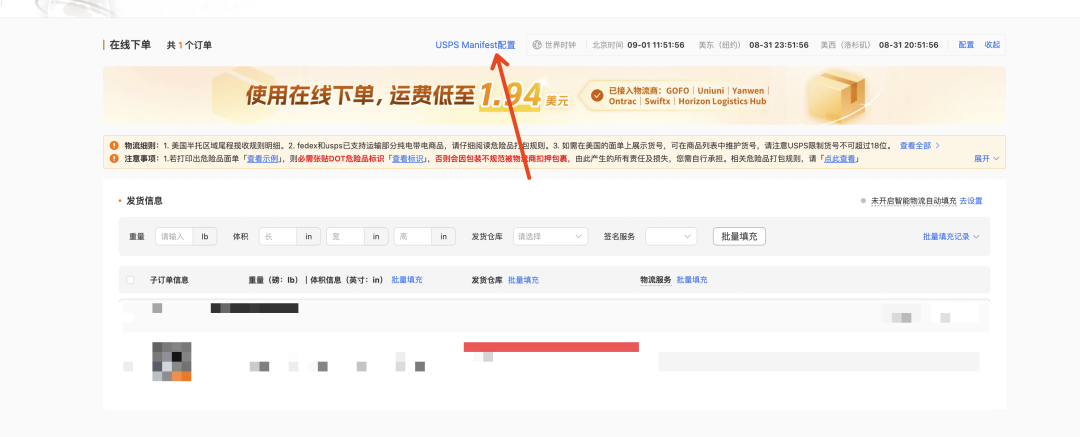Click the 批量填充 button in filter row
The height and width of the screenshot is (437, 1080).
point(739,236)
